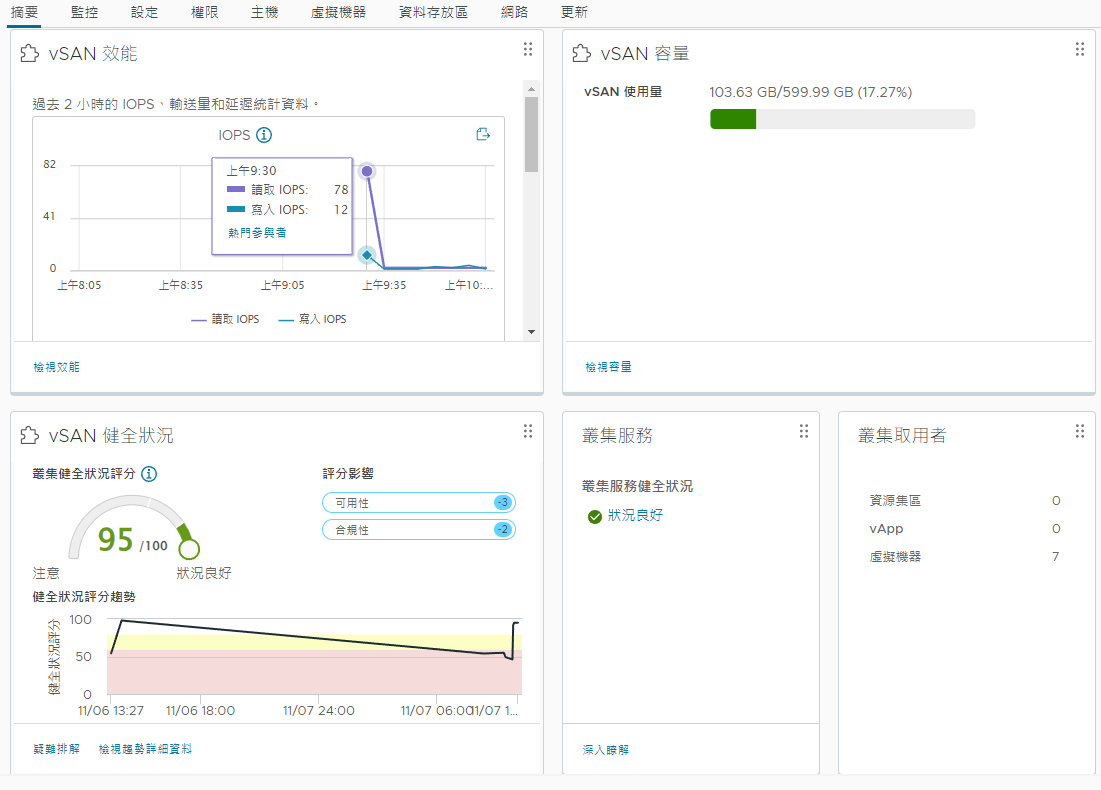Click the vSAN 效能 card puzzle icon
Image resolution: width=1101 pixels, height=790 pixels.
(29, 53)
